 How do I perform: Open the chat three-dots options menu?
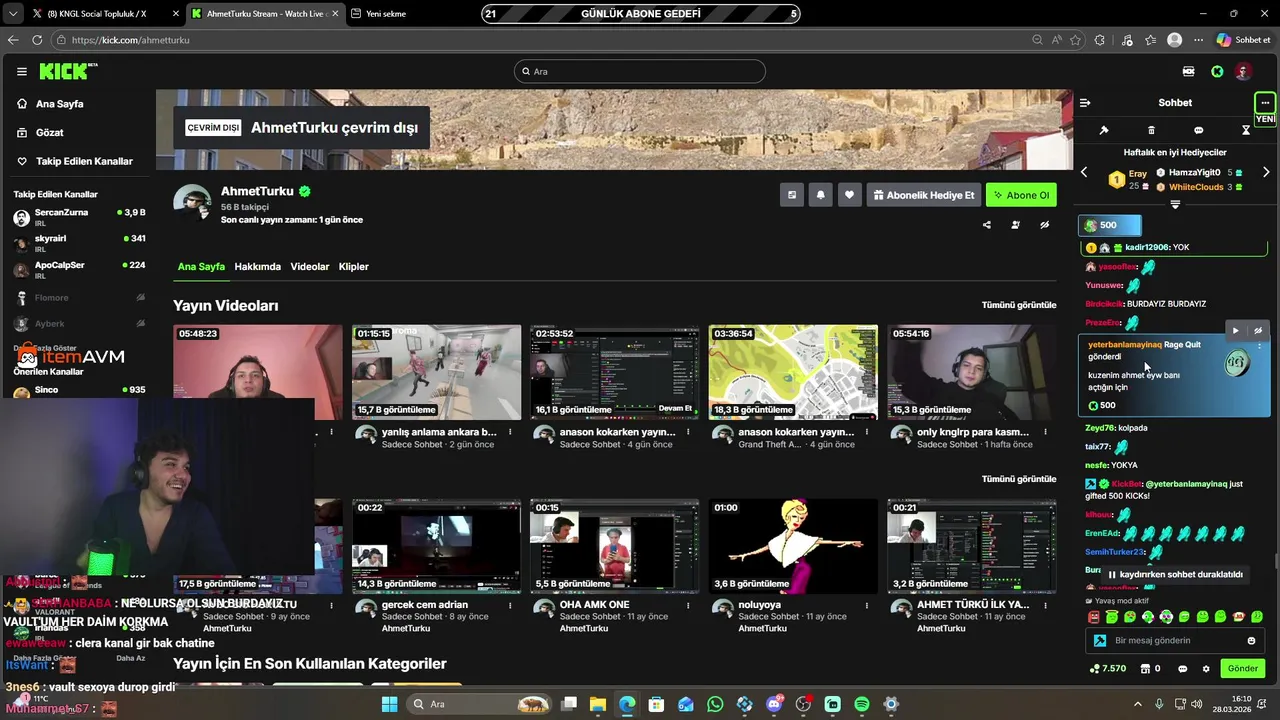pyautogui.click(x=1265, y=102)
